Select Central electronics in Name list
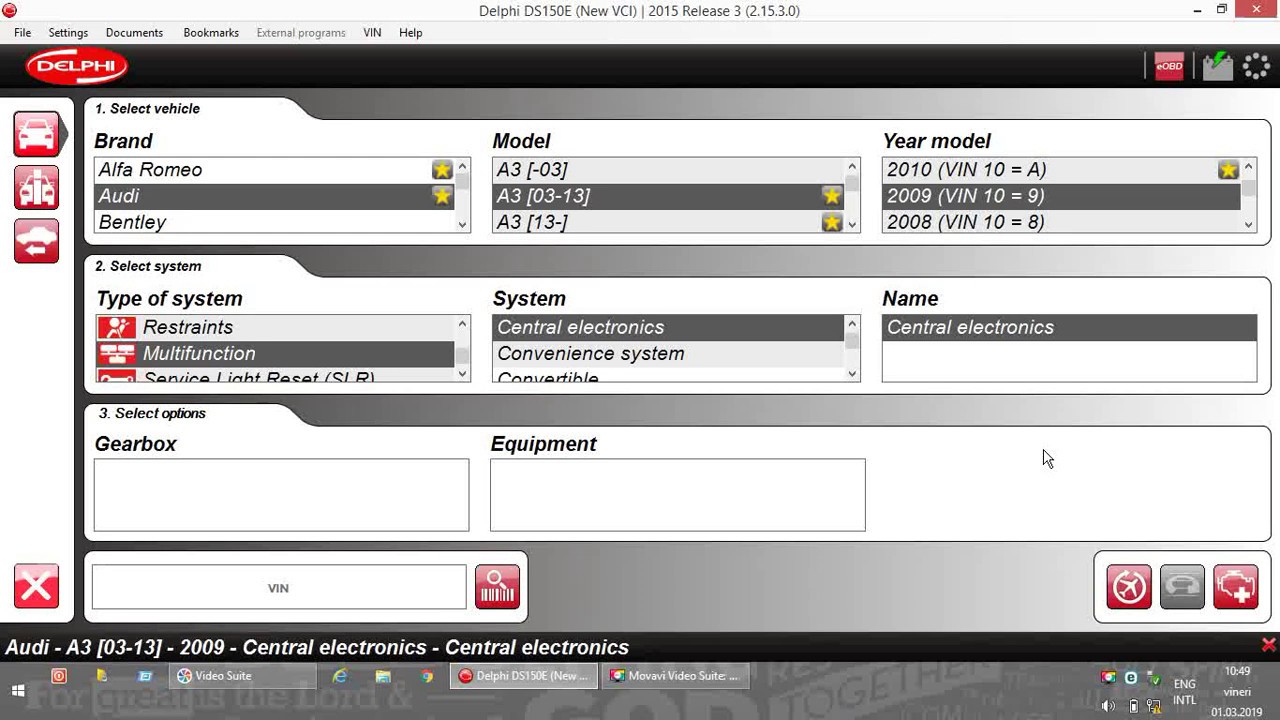 click(1069, 327)
